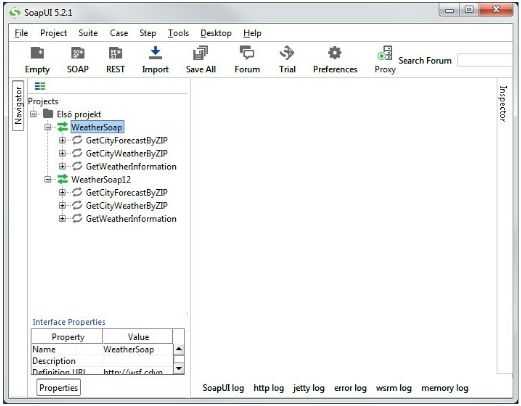Click the Proxy toolbar icon
This screenshot has width=521, height=406.
pos(385,53)
